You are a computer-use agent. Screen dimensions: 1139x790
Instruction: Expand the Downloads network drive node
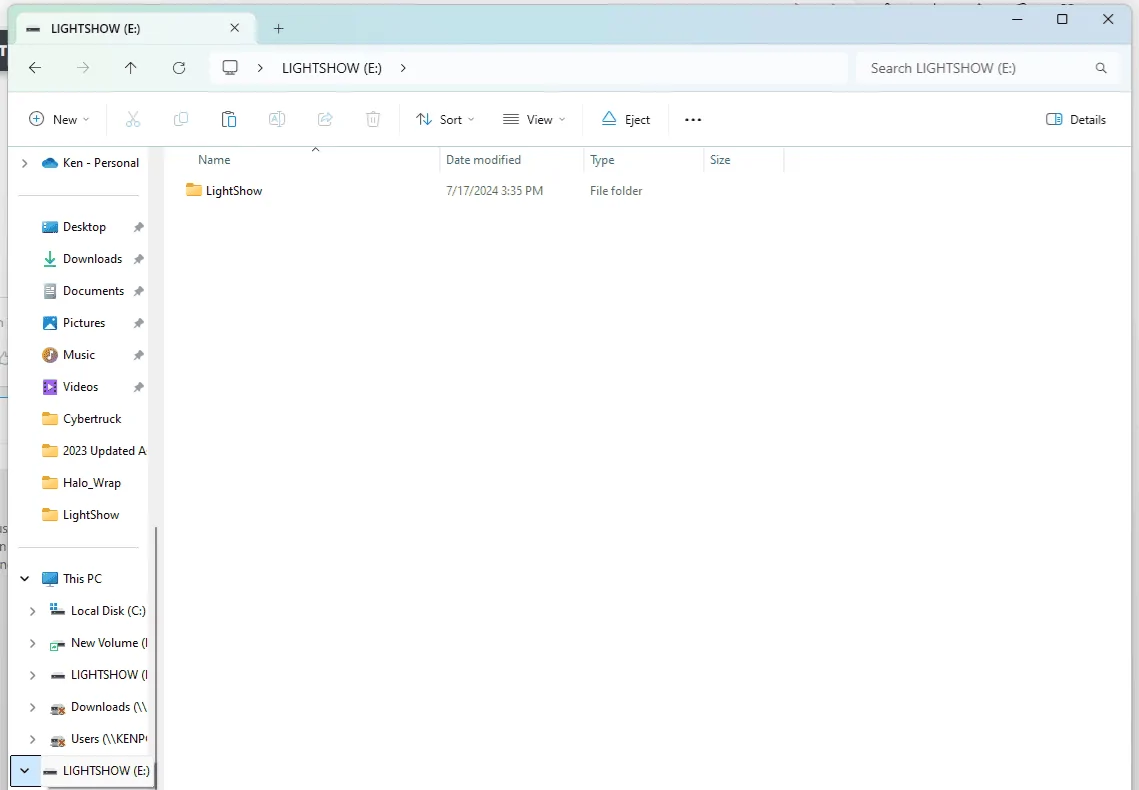pyautogui.click(x=33, y=707)
